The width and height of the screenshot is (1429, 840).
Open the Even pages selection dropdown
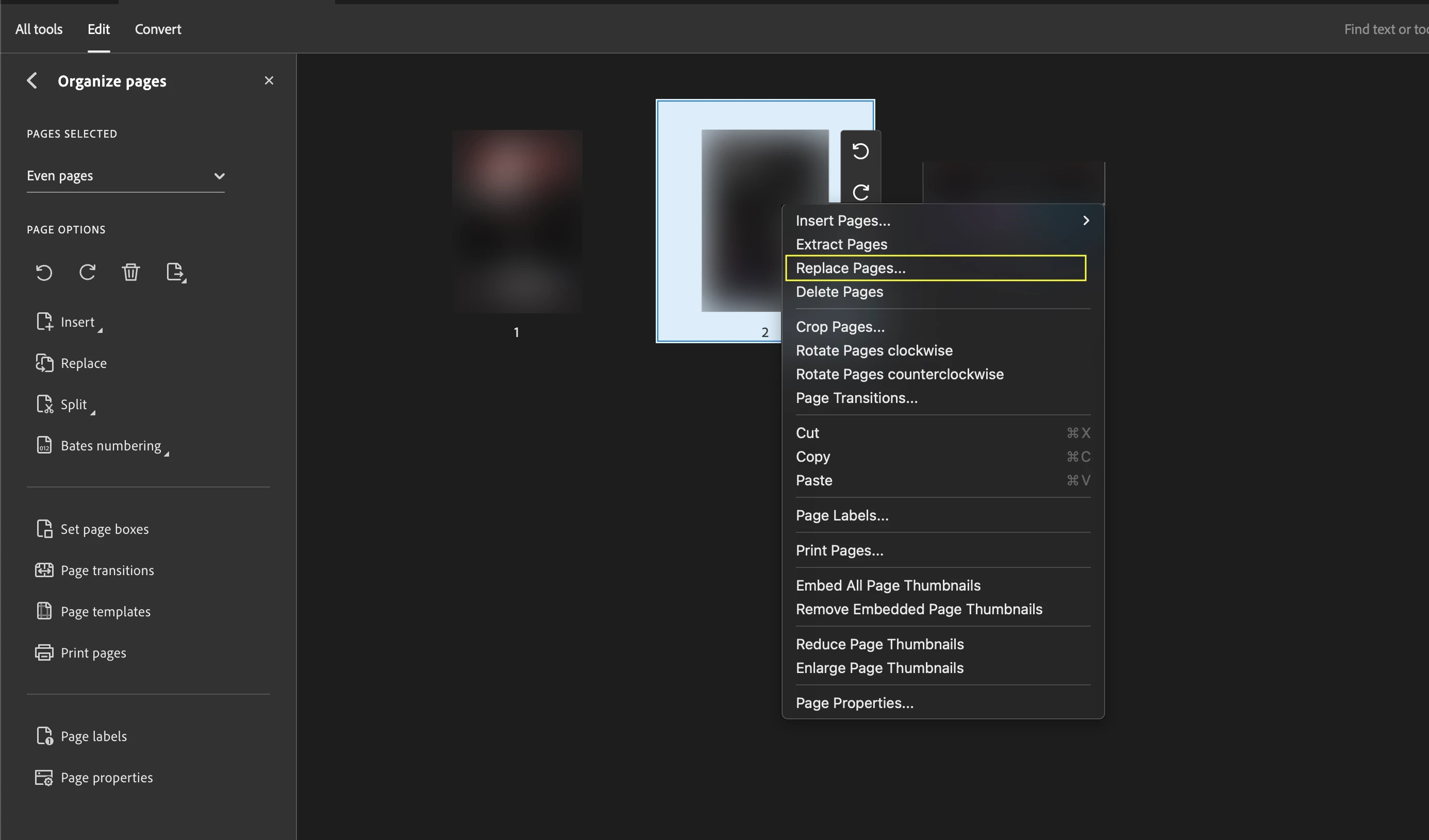(x=125, y=176)
